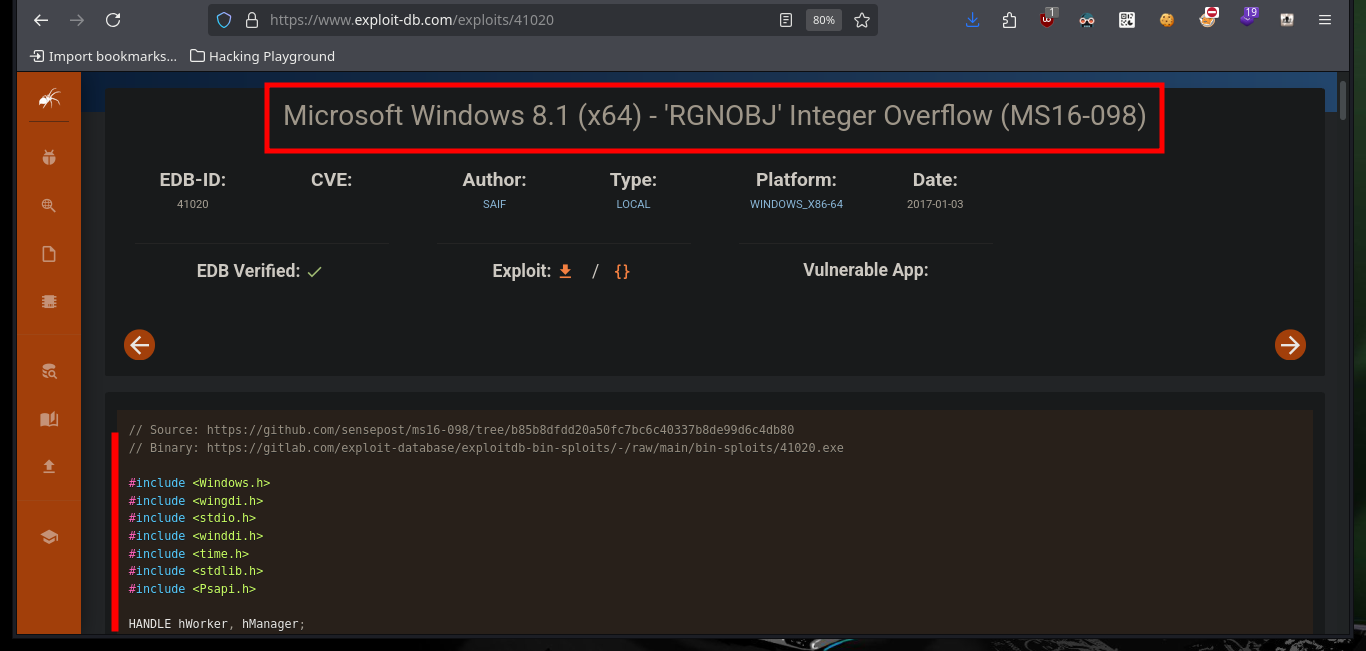
Task: Open the Submissions upload sidebar icon
Action: point(49,467)
